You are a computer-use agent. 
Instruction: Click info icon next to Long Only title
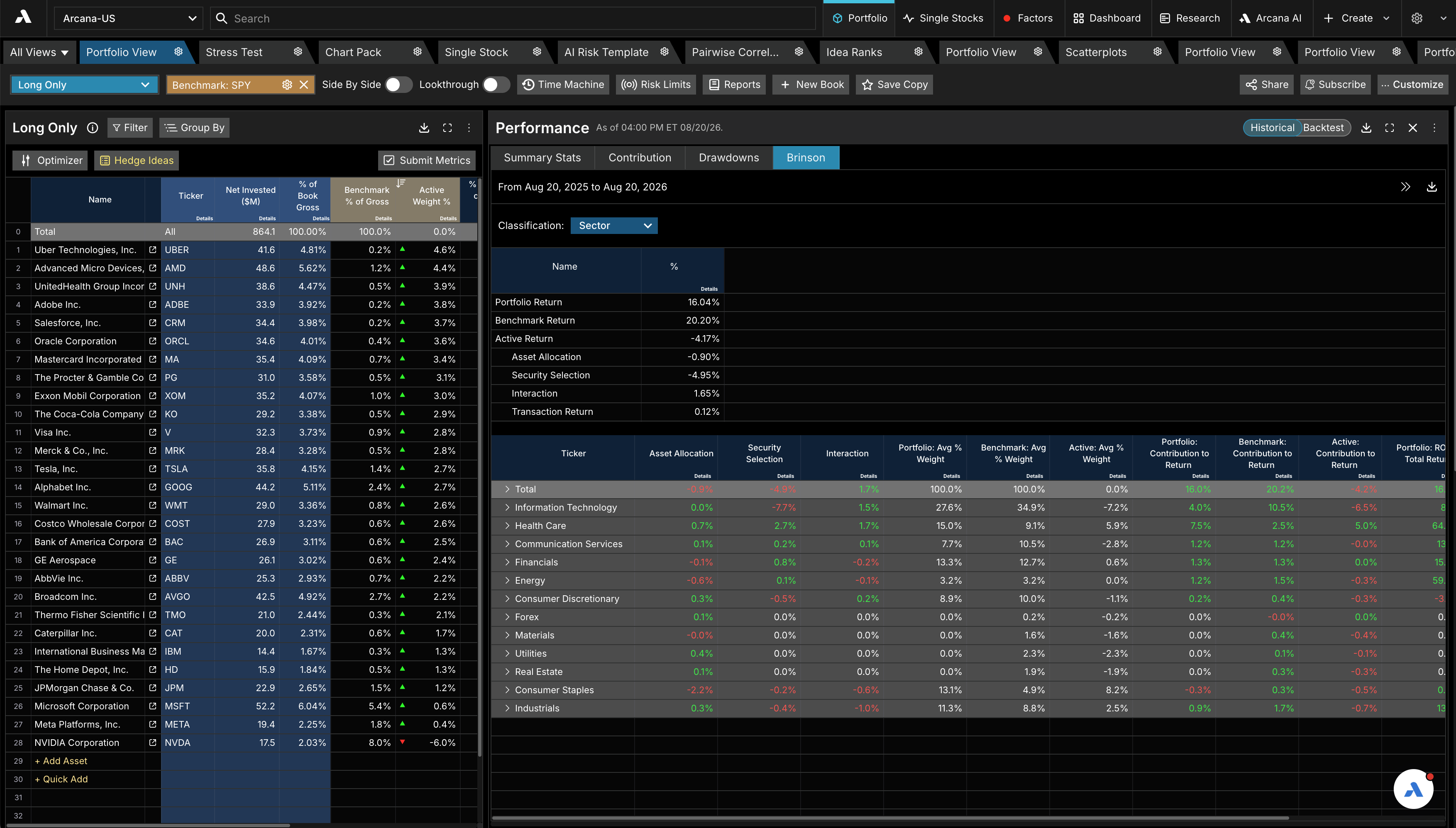point(92,128)
